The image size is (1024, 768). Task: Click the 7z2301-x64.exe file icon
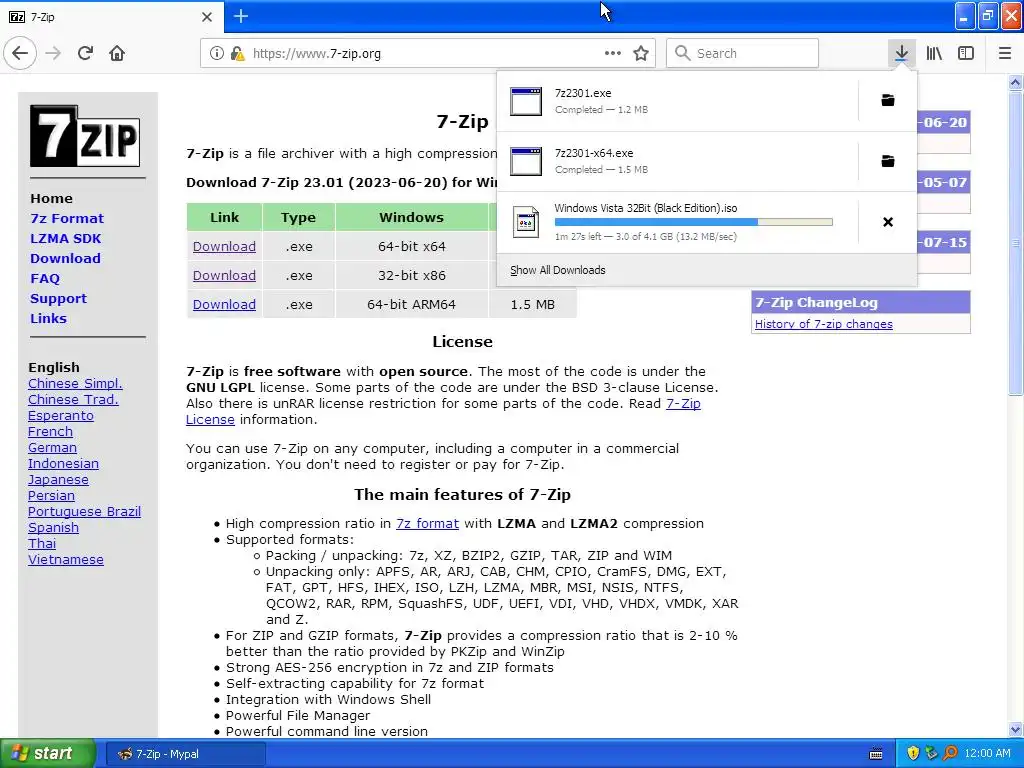point(526,161)
